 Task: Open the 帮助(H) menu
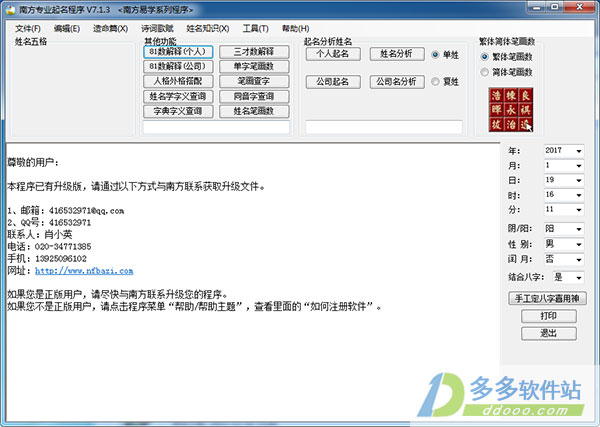click(x=295, y=29)
